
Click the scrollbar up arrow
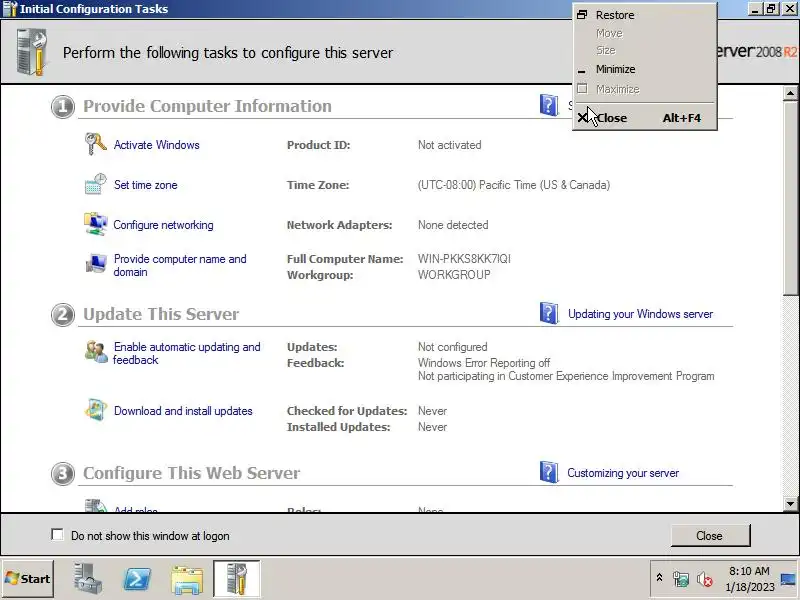(790, 93)
